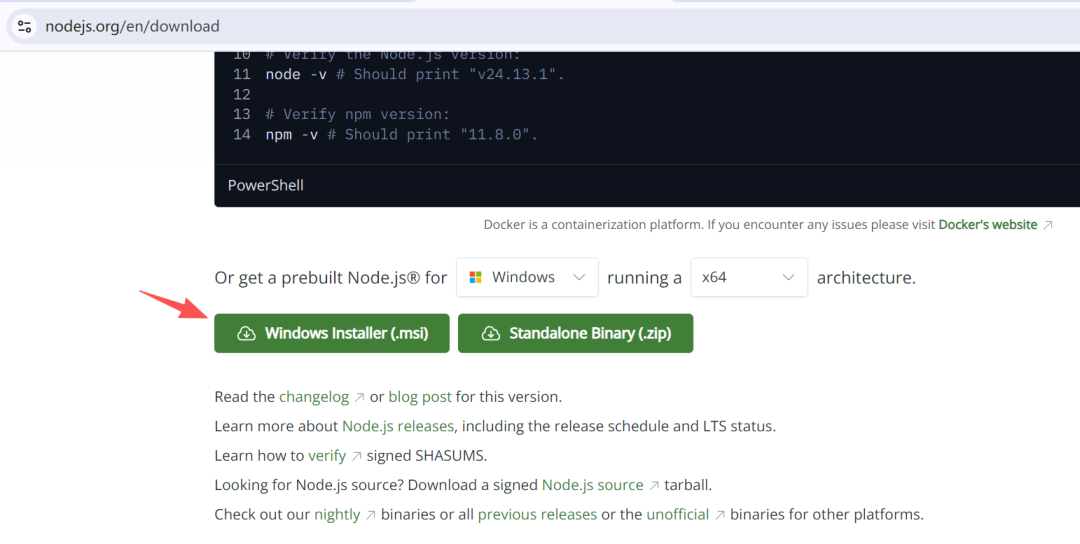The width and height of the screenshot is (1080, 544).
Task: Click the download icon on Standalone Binary button
Action: (x=490, y=333)
